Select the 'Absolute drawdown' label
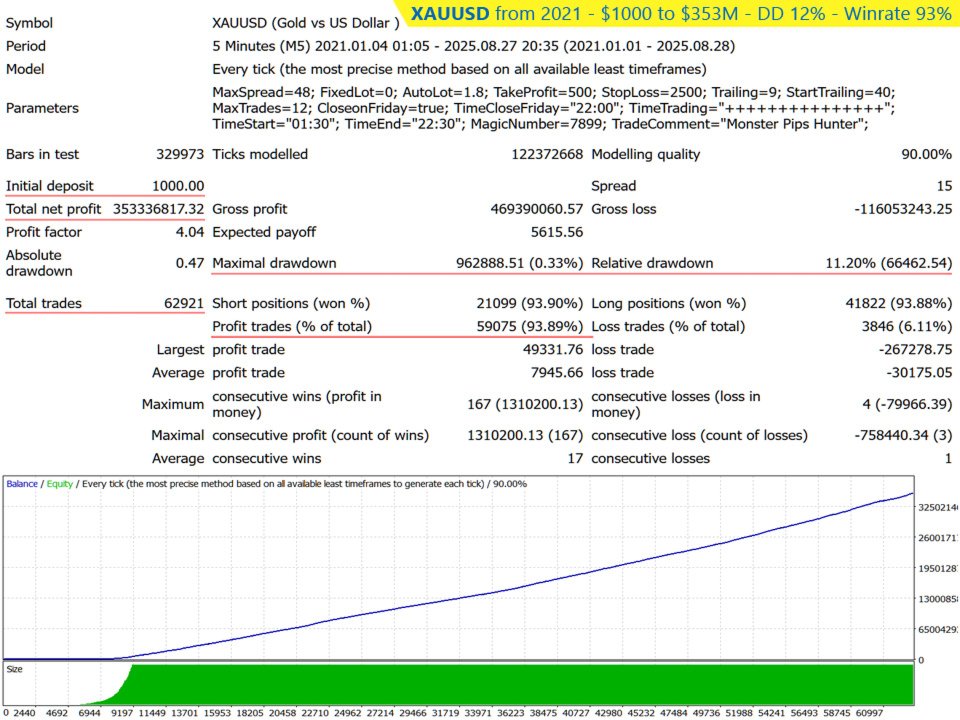 39,263
